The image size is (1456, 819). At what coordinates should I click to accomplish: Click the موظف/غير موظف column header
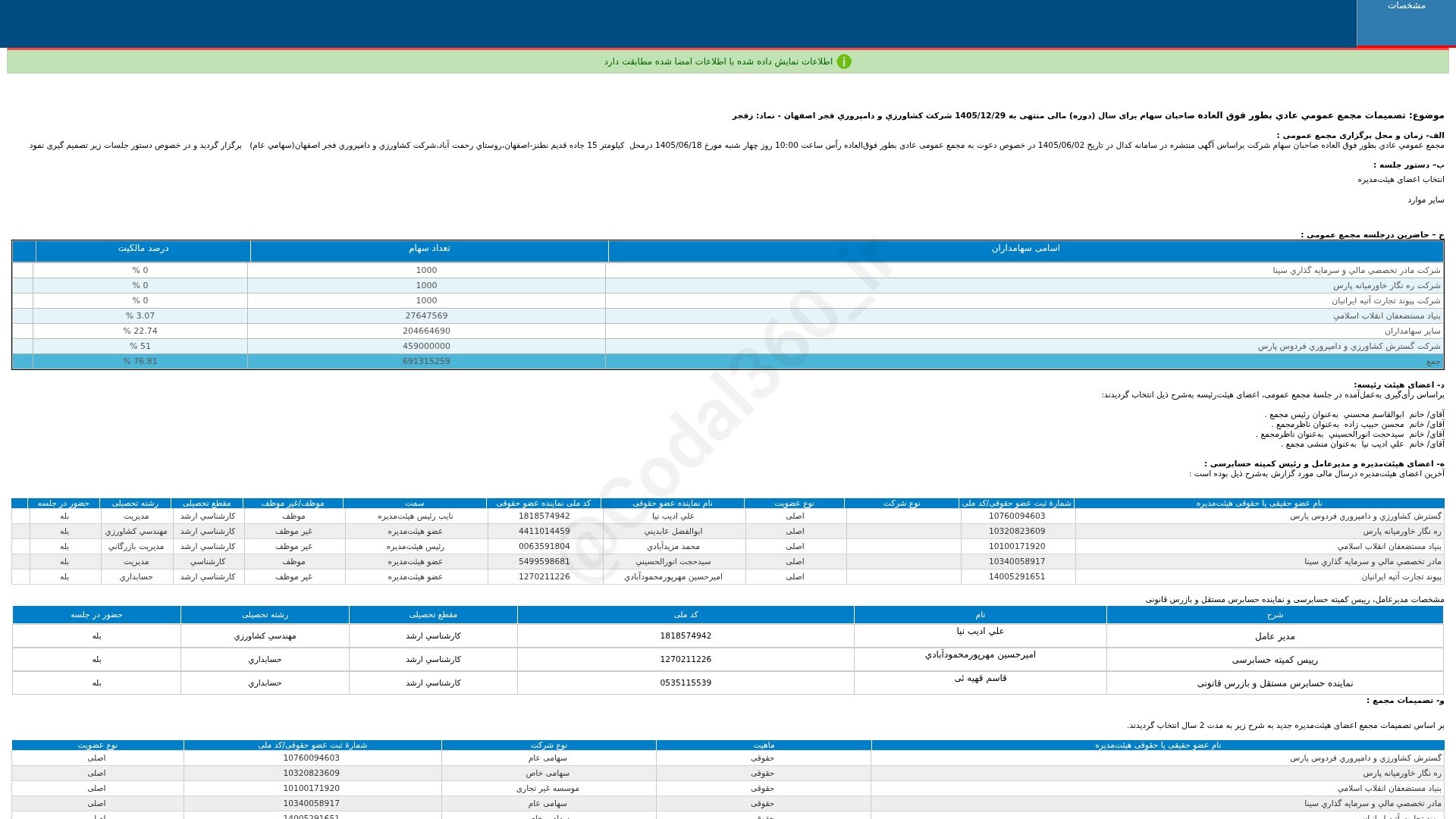[293, 504]
